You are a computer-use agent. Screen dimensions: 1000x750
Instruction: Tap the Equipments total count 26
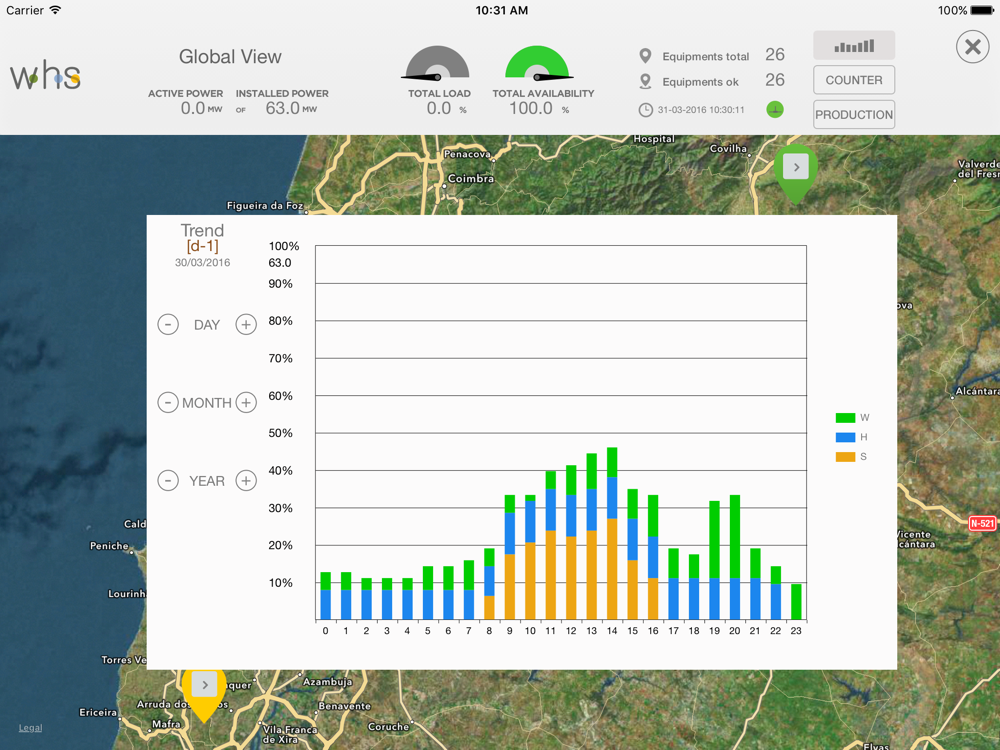coord(775,55)
